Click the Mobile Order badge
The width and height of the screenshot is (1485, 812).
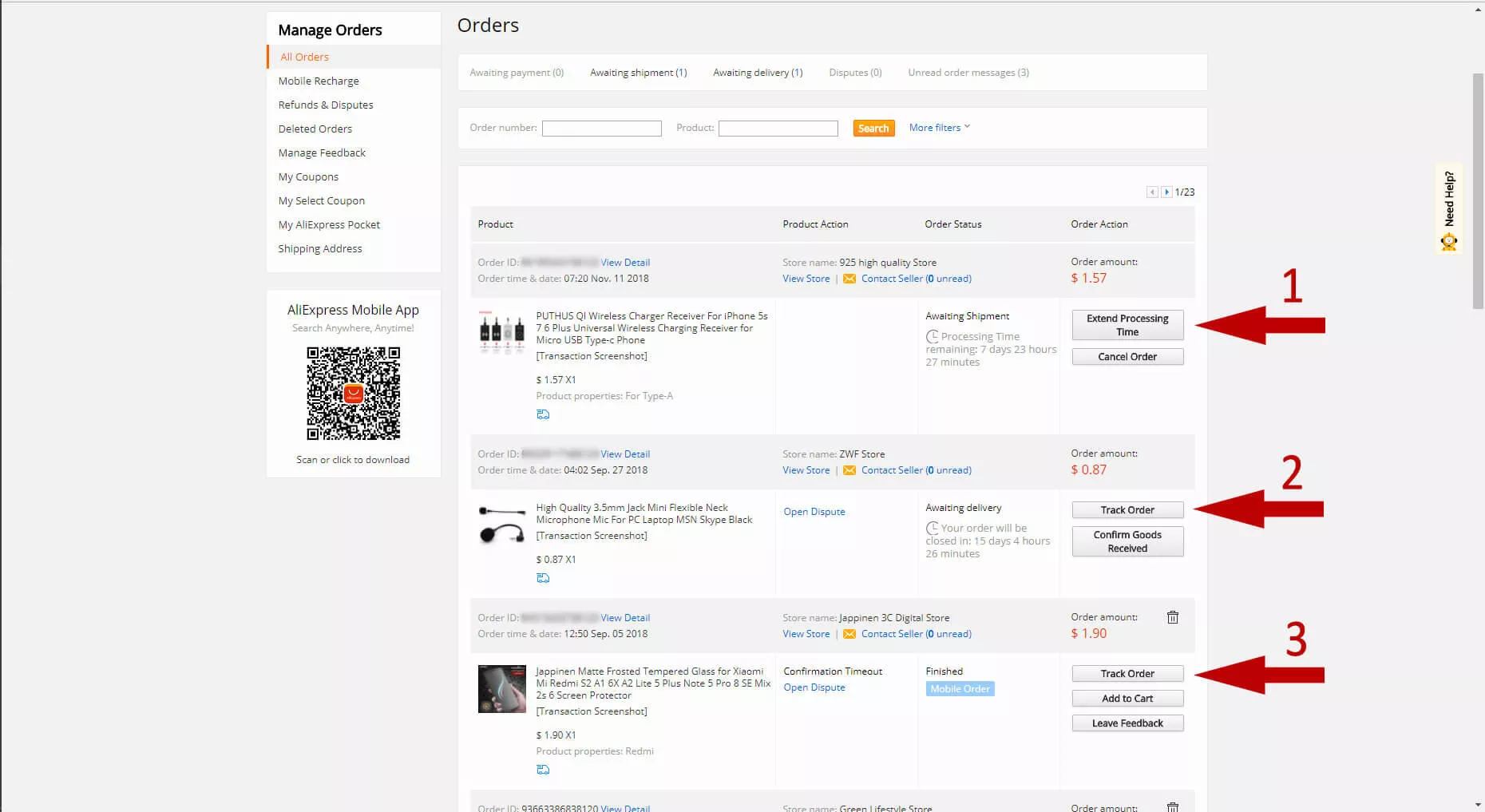pos(960,689)
